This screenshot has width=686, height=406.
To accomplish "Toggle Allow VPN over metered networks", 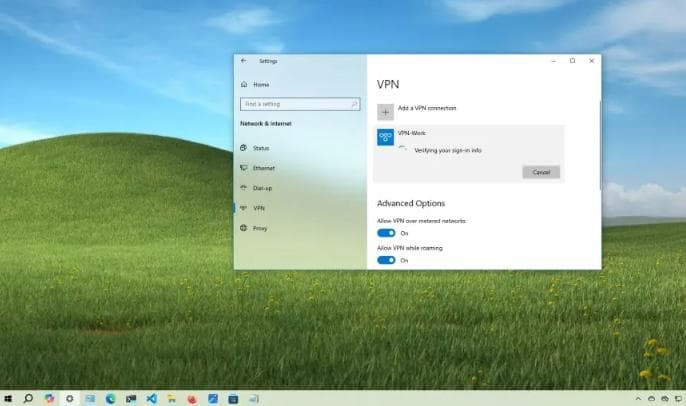I will click(x=386, y=233).
